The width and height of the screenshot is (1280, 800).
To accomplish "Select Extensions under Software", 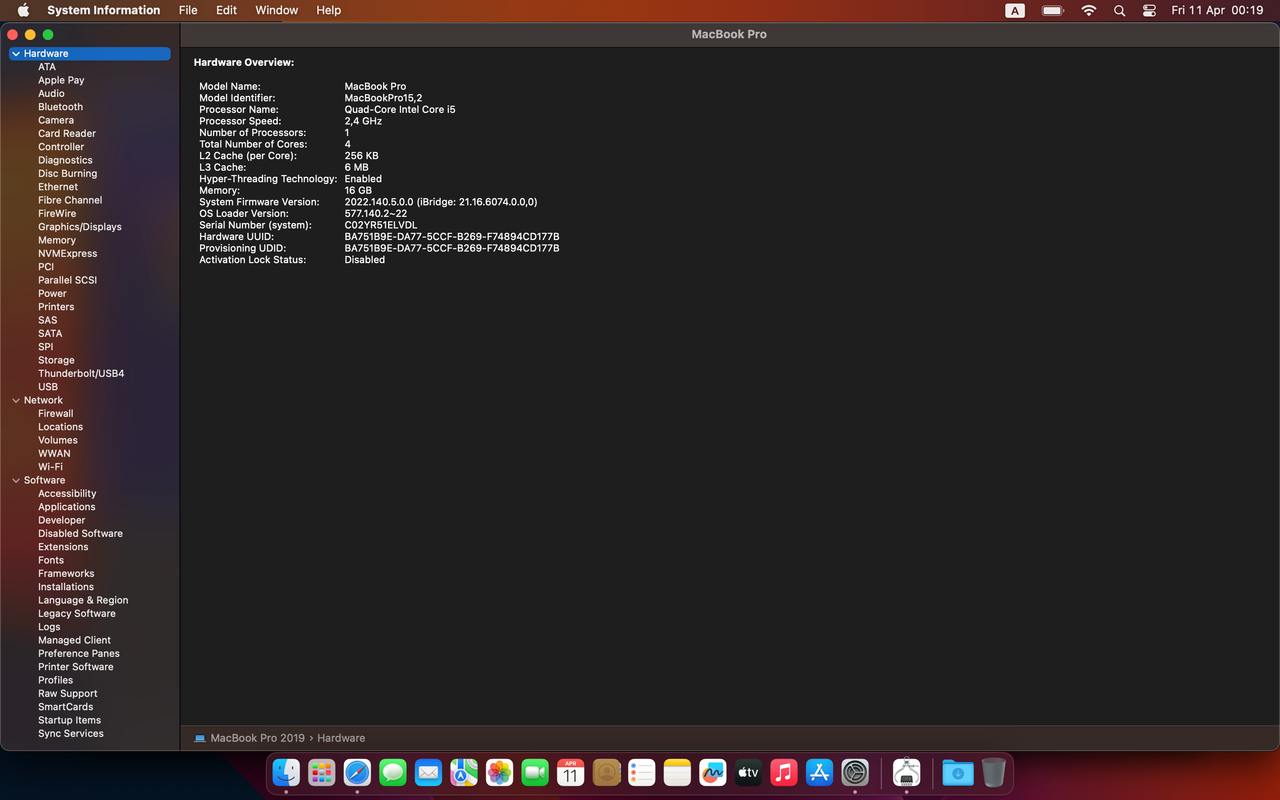I will [x=63, y=547].
